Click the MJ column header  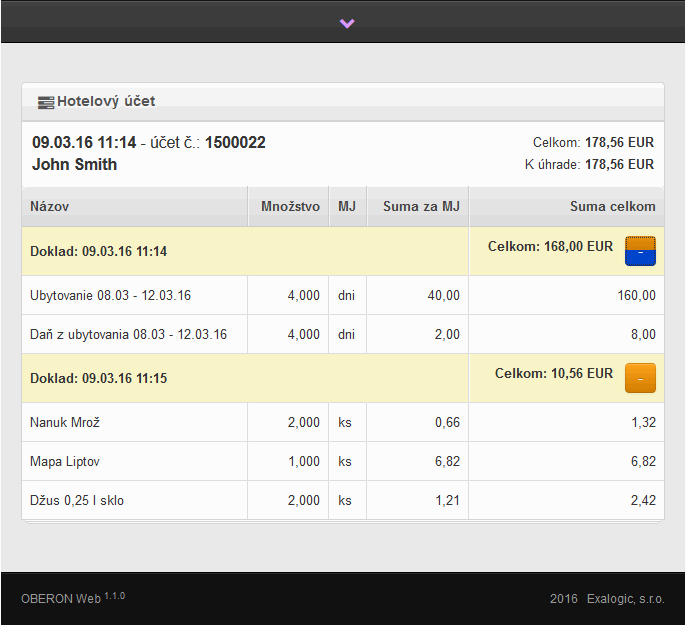pos(347,207)
